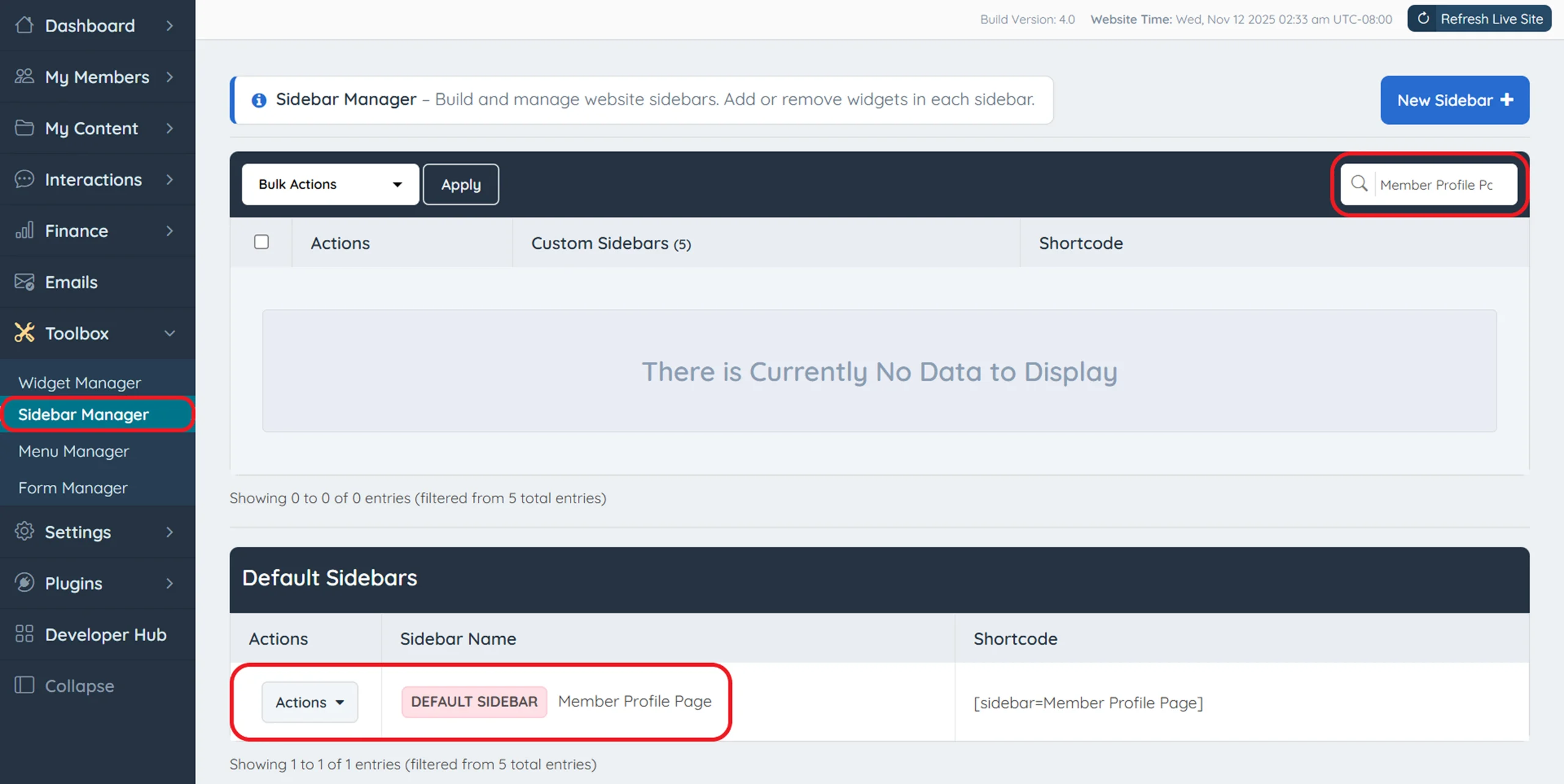Open the My Content folder icon
This screenshot has height=784, width=1564.
(x=24, y=128)
